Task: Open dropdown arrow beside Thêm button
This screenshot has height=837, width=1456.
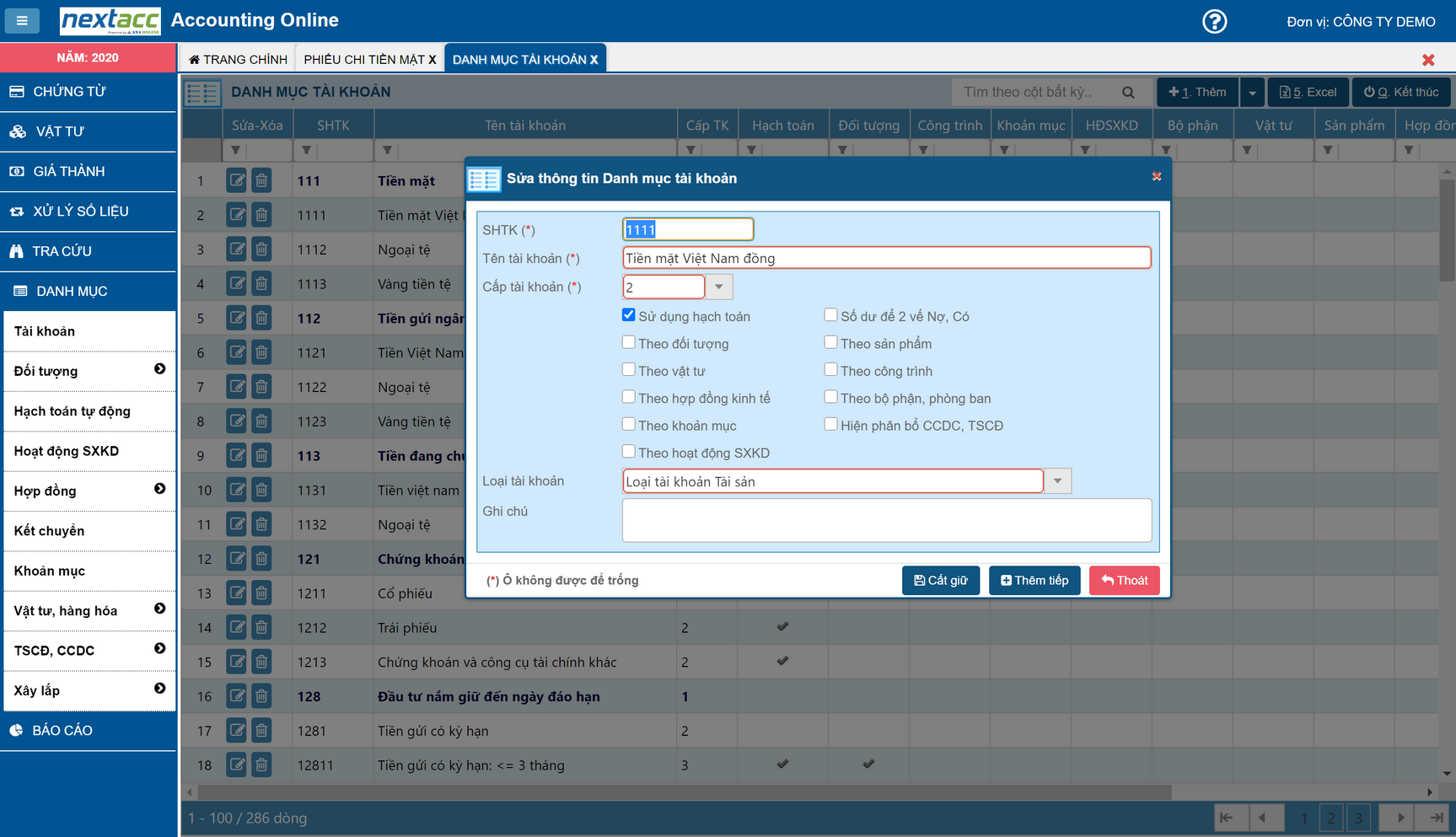Action: 1252,93
